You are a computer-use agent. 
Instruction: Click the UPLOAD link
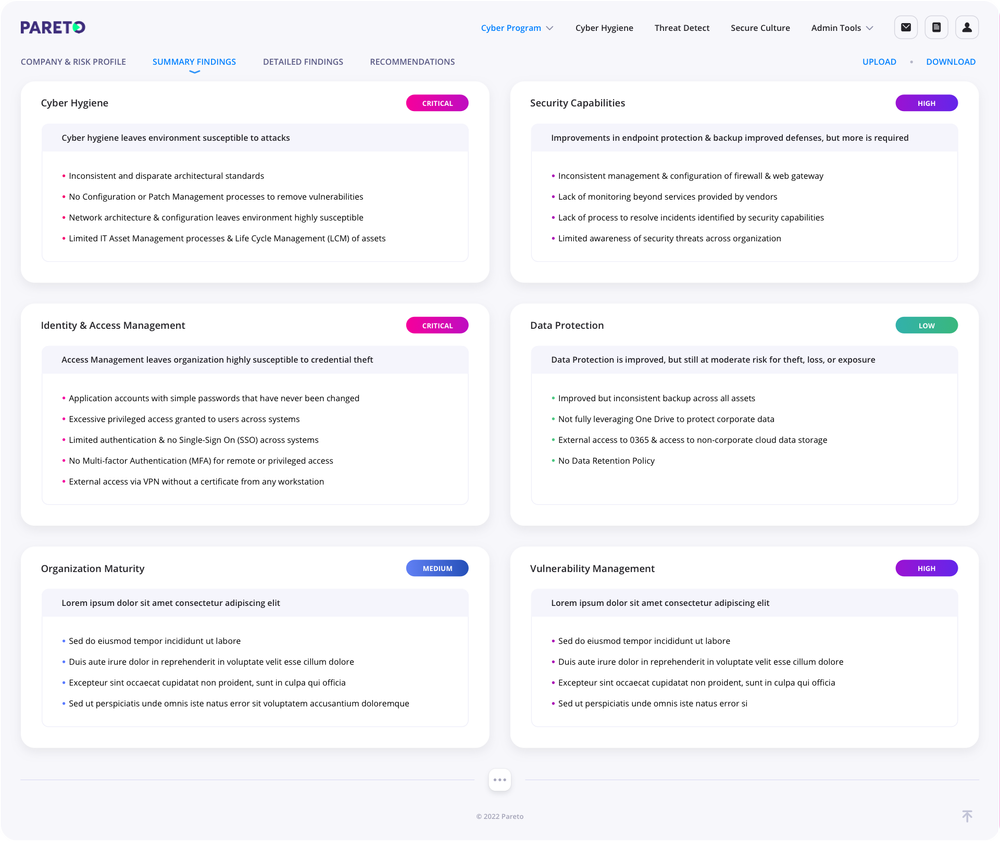click(x=879, y=61)
